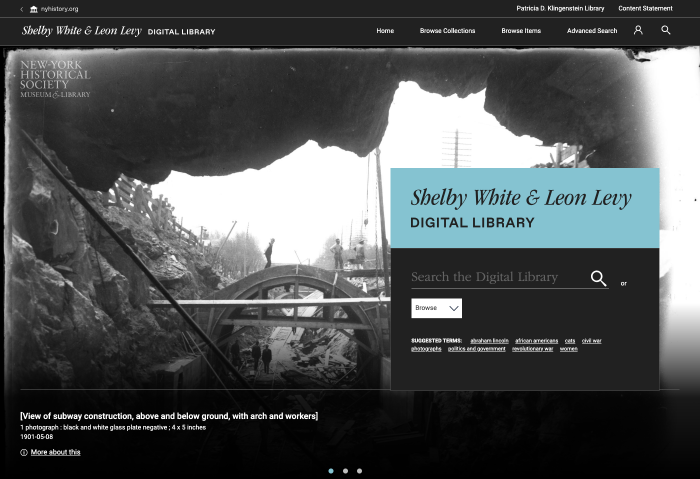Submit search with the magnifier button
Image resolution: width=700 pixels, height=479 pixels.
click(x=598, y=278)
